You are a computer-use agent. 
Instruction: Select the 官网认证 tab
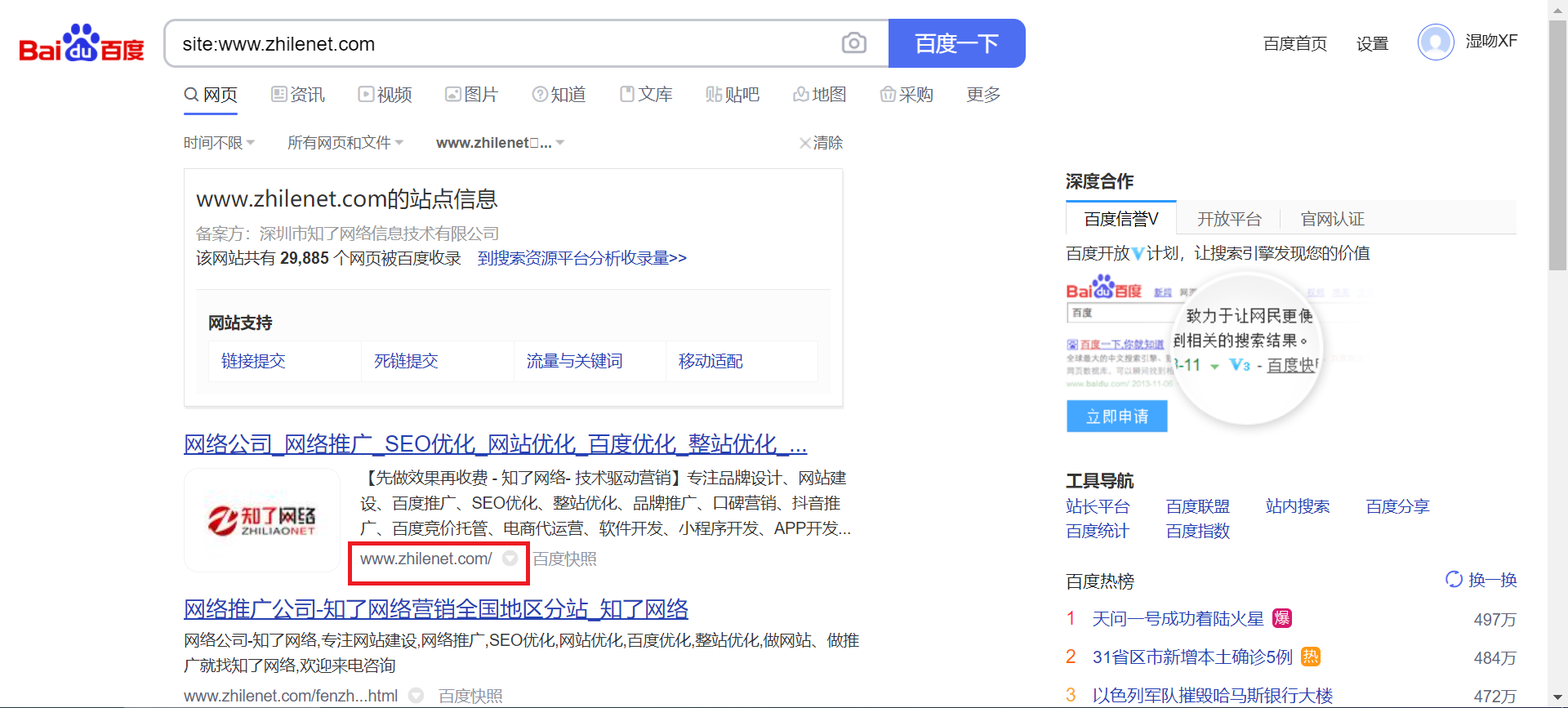(x=1333, y=219)
